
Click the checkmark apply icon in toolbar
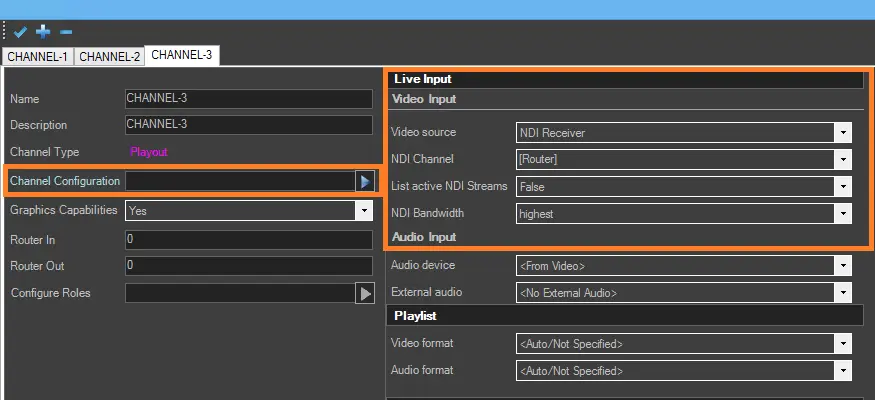(x=20, y=32)
